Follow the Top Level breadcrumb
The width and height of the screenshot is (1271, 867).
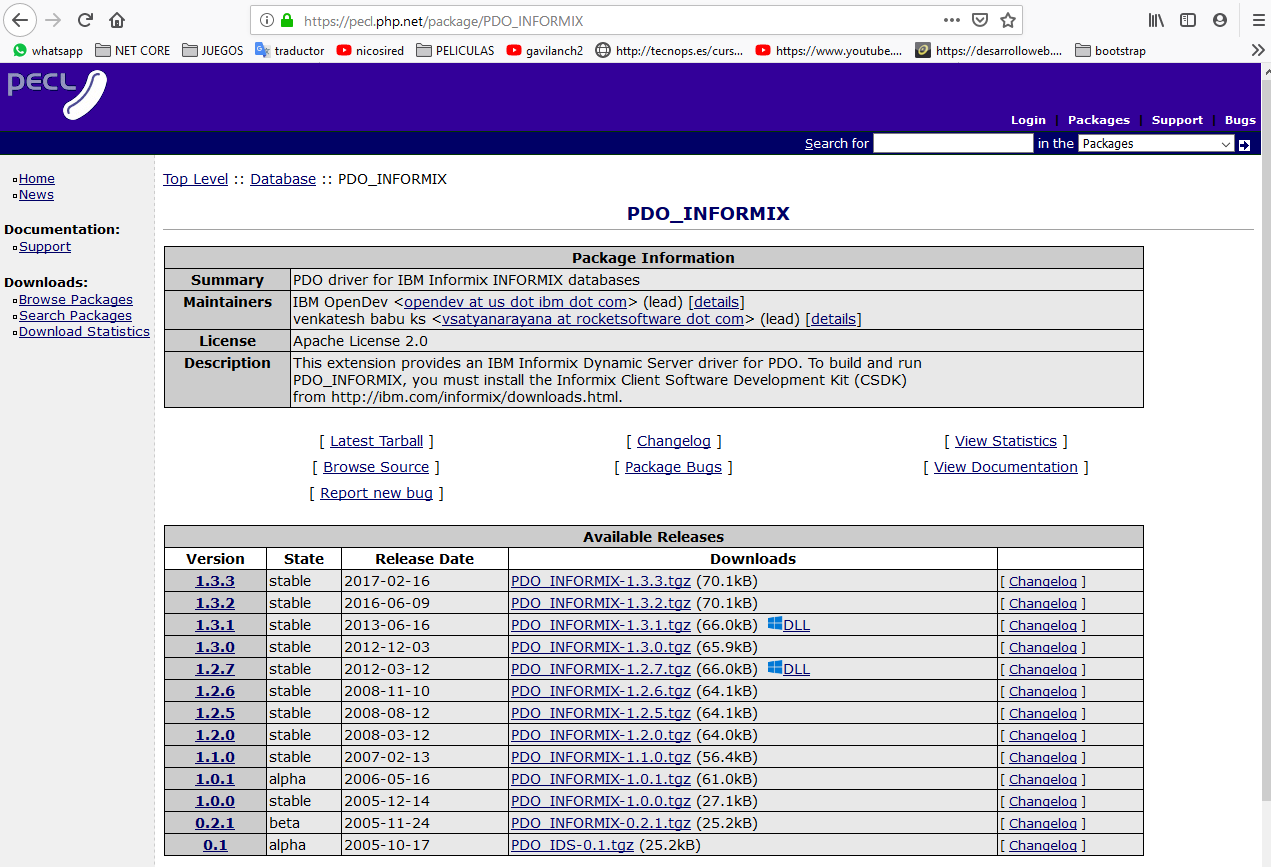[x=196, y=179]
